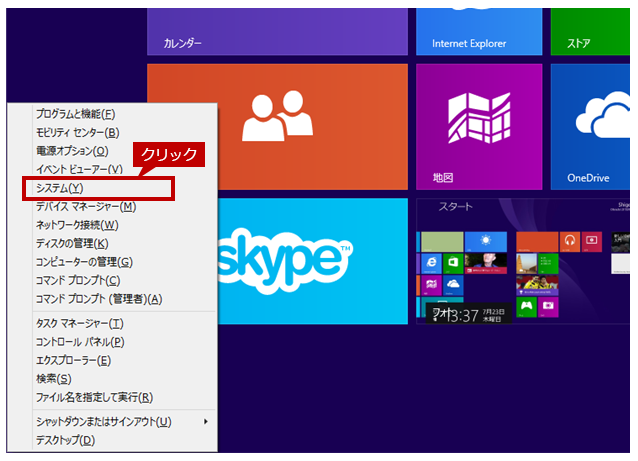This screenshot has width=638, height=461.
Task: Launch the Skype tile
Action: tap(312, 261)
